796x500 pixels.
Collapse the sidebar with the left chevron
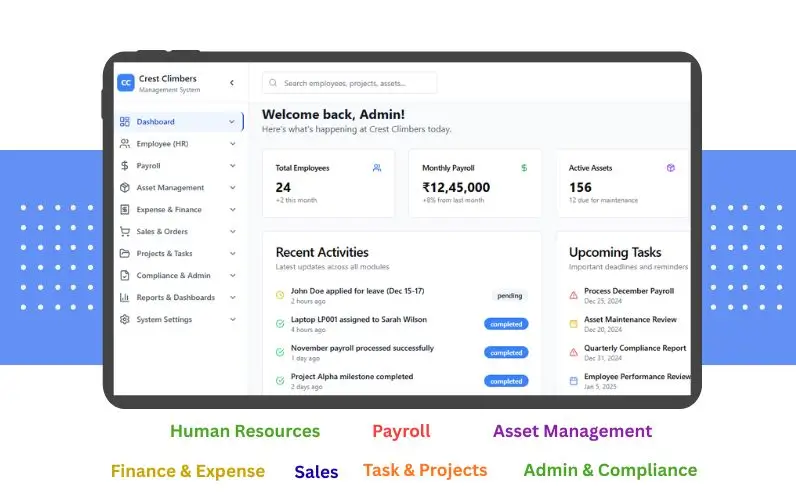tap(231, 83)
